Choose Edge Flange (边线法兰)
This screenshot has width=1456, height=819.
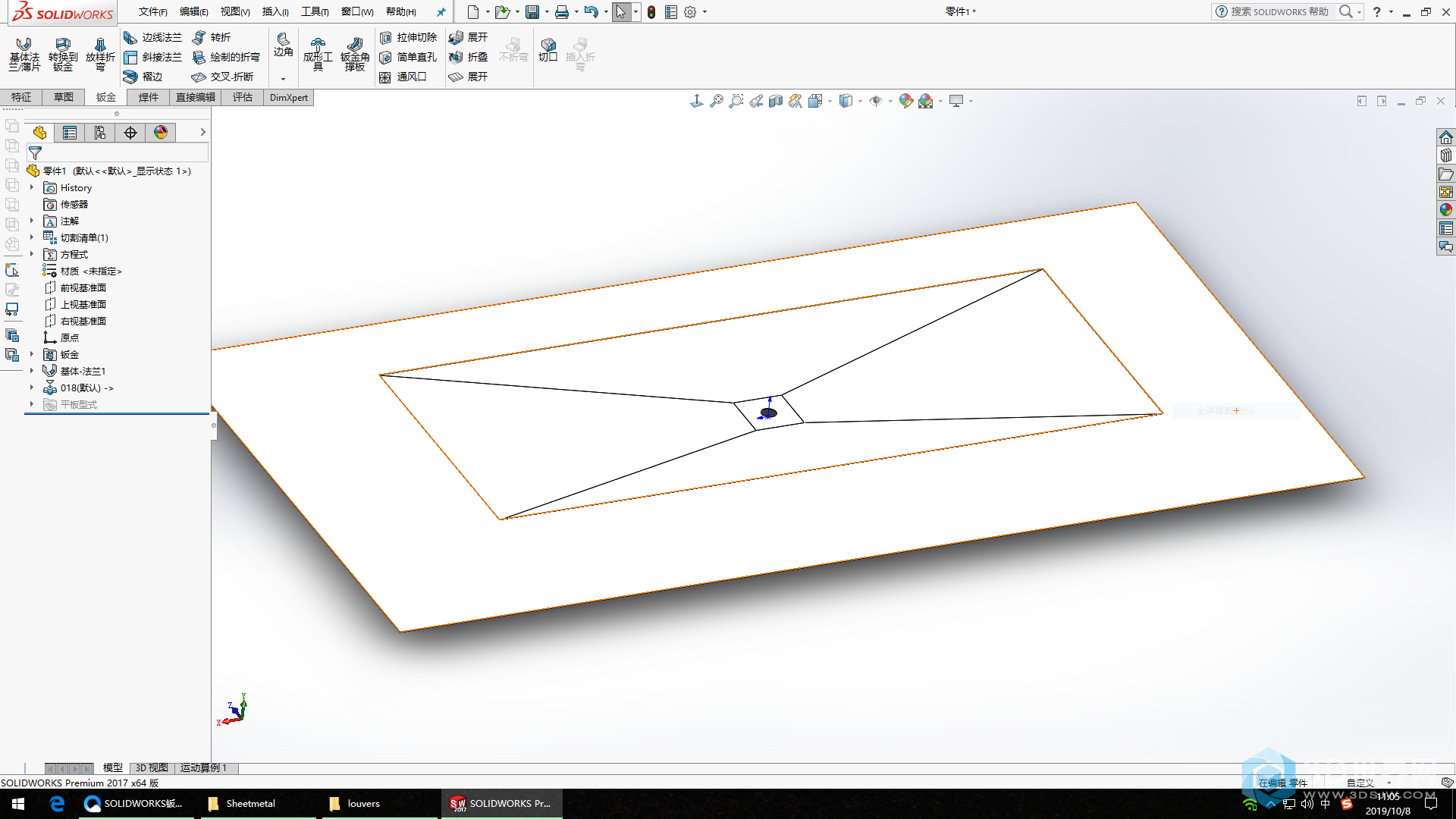point(153,37)
